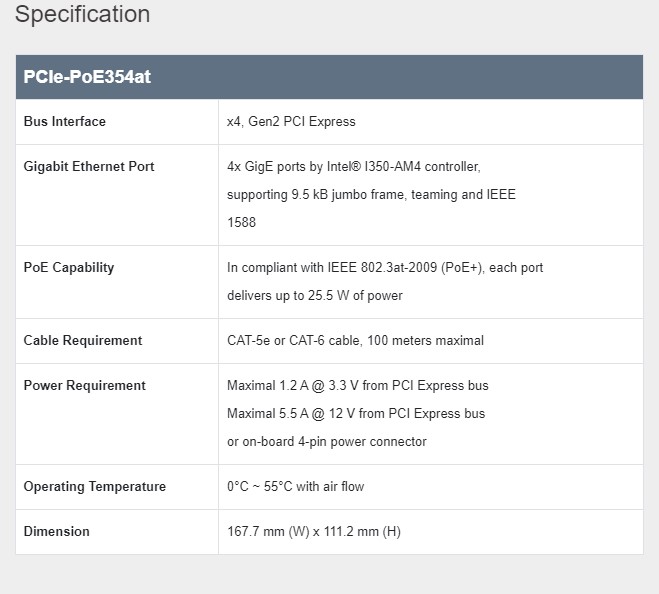Select the Maximal 1.2 A @ 3.3 V line
Image resolution: width=659 pixels, height=594 pixels.
(358, 386)
